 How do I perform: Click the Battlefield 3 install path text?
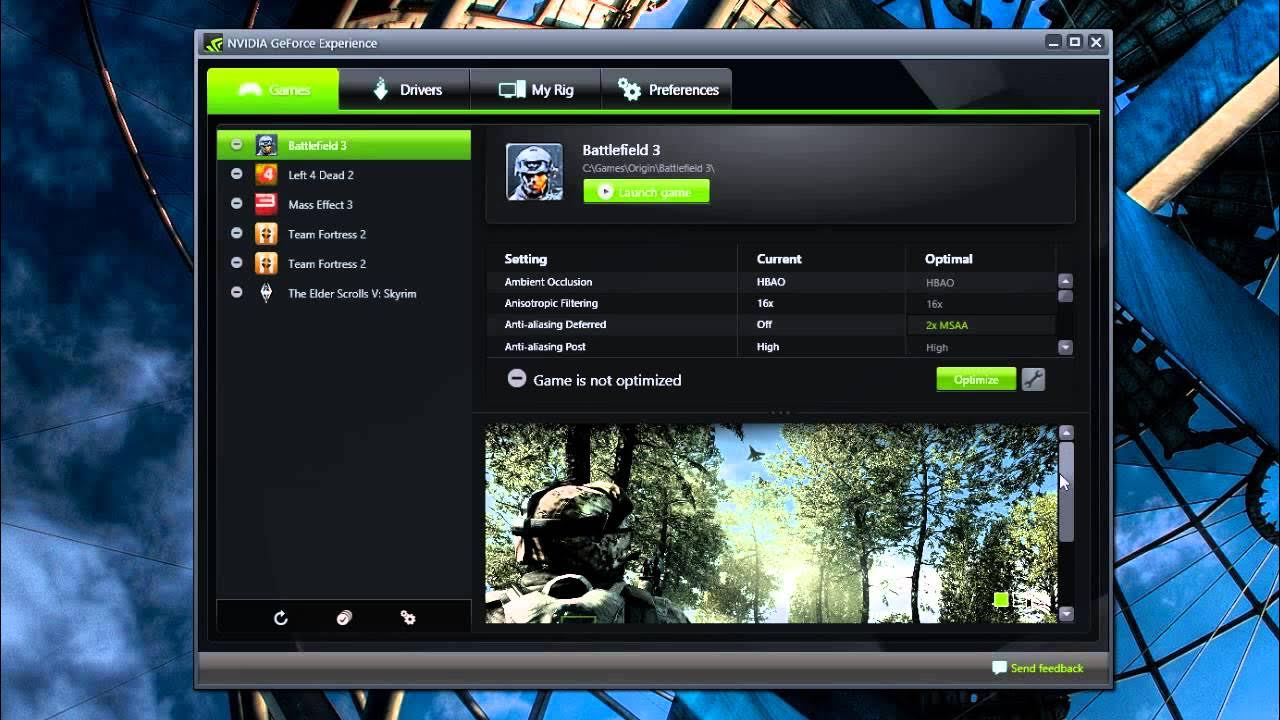coord(649,169)
